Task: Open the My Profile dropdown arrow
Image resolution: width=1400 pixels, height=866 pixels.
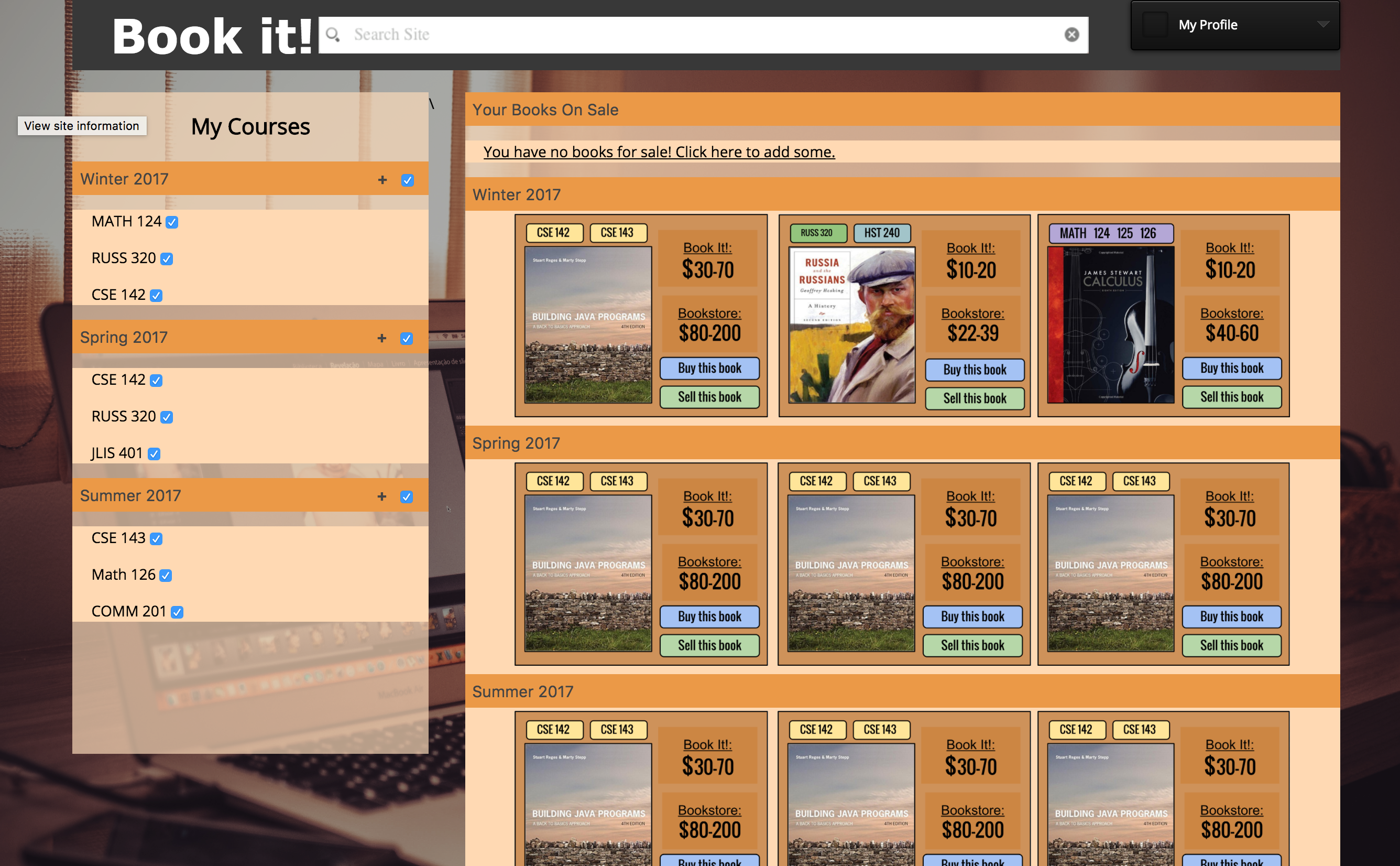Action: click(1323, 25)
